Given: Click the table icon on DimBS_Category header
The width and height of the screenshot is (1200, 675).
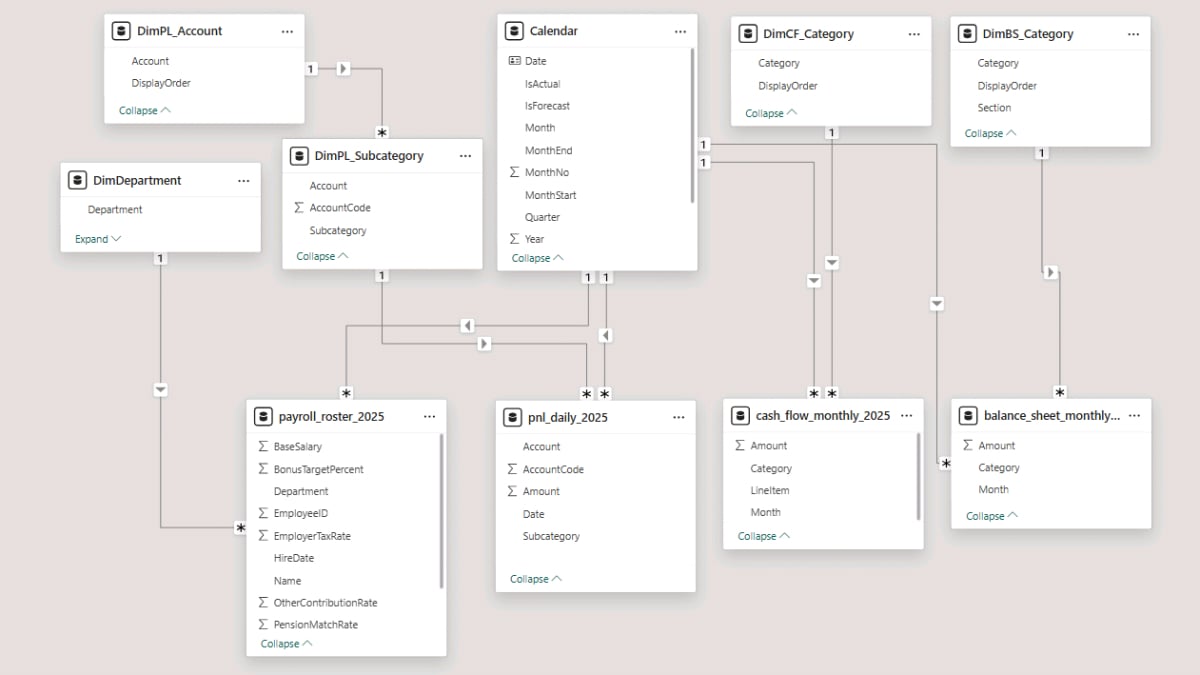Looking at the screenshot, I should tap(966, 33).
